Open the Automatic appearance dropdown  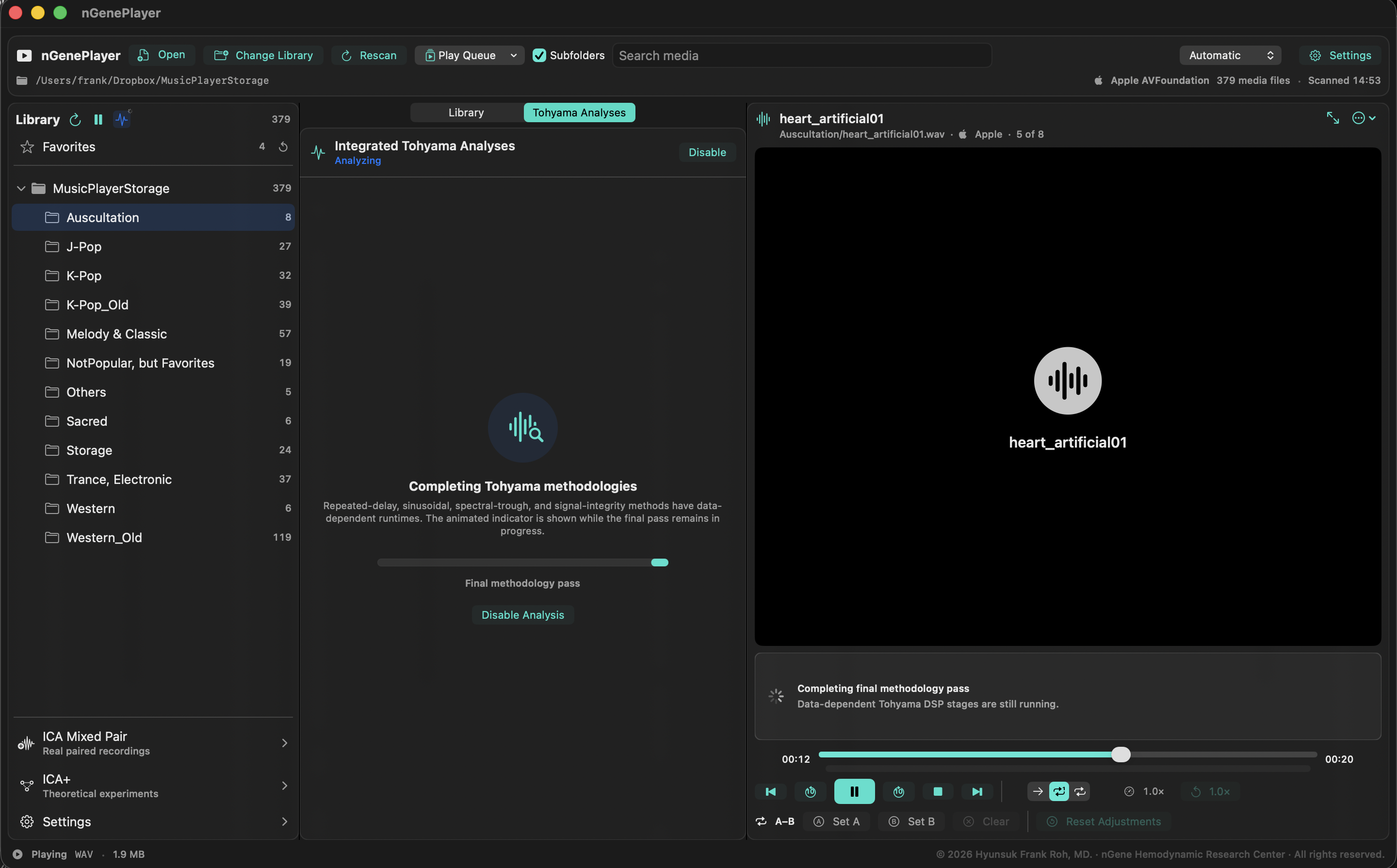pyautogui.click(x=1230, y=55)
